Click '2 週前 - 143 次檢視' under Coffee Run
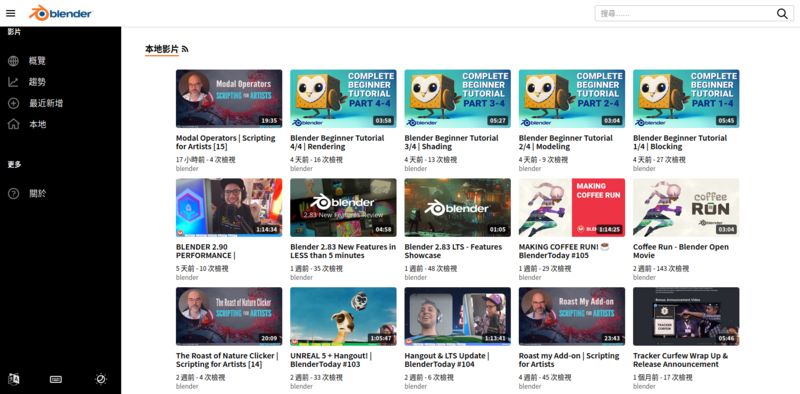Screen dimensions: 800x394 (x=661, y=269)
